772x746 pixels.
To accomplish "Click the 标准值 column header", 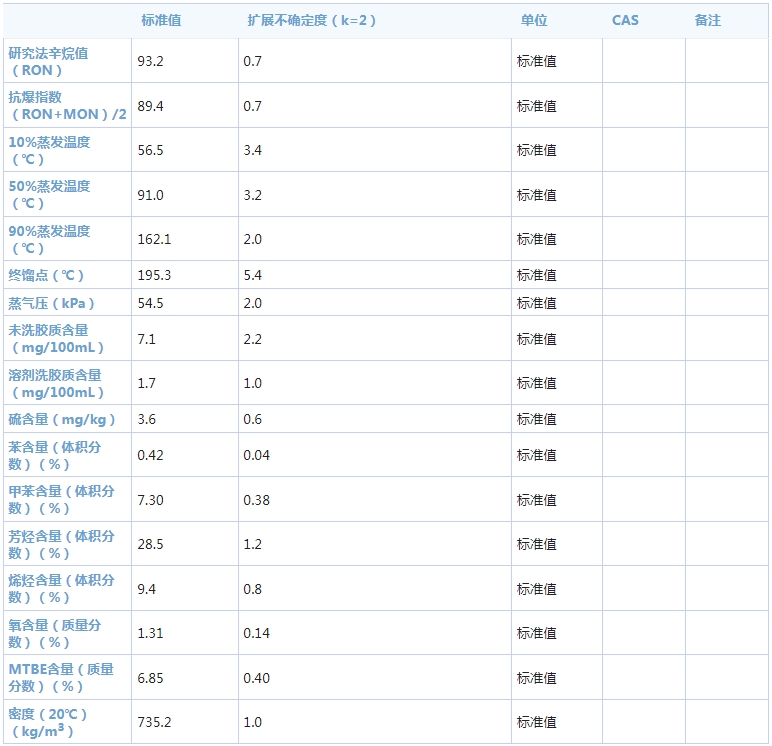I will click(161, 20).
